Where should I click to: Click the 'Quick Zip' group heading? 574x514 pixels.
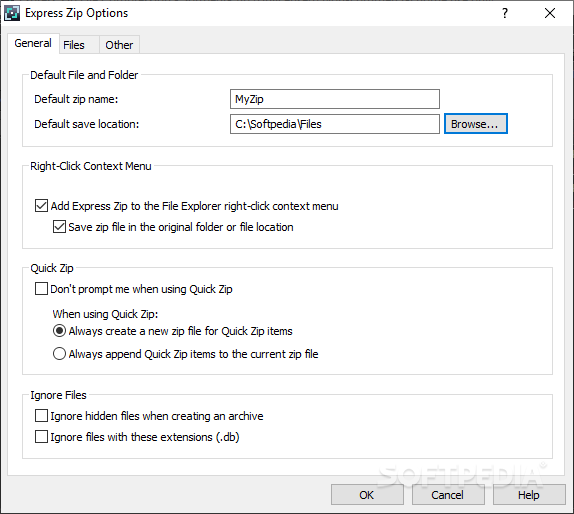(52, 268)
